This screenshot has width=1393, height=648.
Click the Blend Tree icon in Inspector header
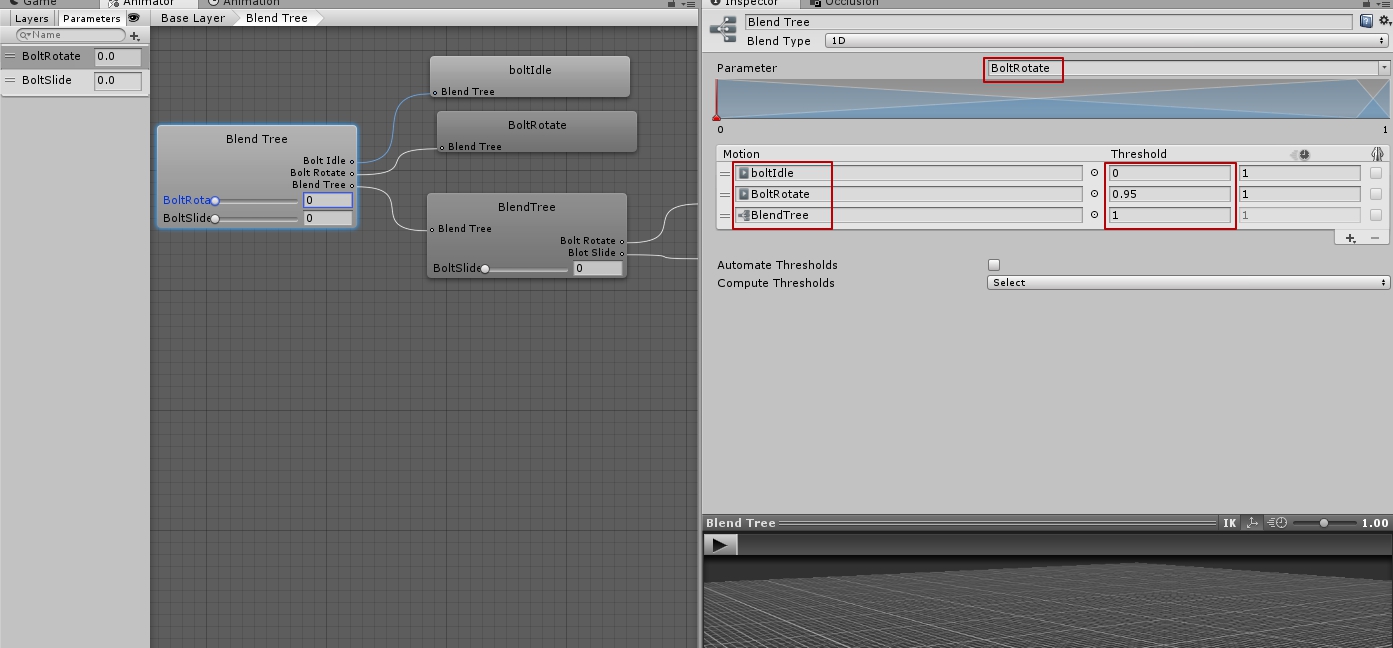pos(723,28)
